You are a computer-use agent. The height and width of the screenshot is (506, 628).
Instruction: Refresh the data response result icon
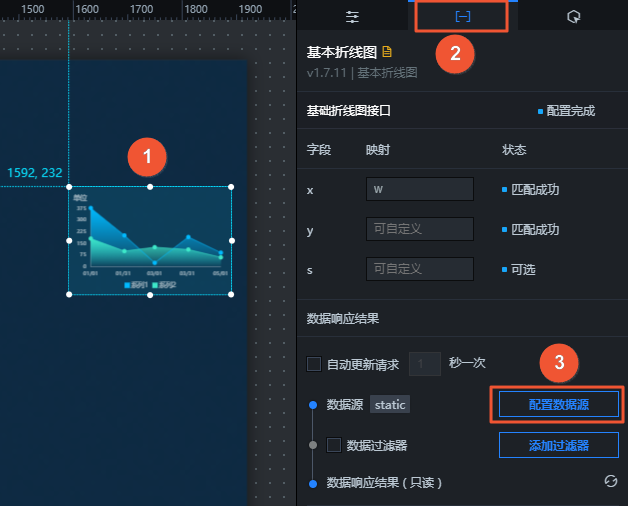point(611,481)
